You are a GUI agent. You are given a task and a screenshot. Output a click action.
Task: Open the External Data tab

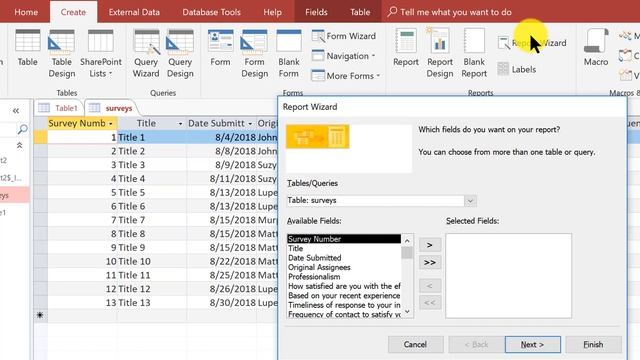coord(134,12)
